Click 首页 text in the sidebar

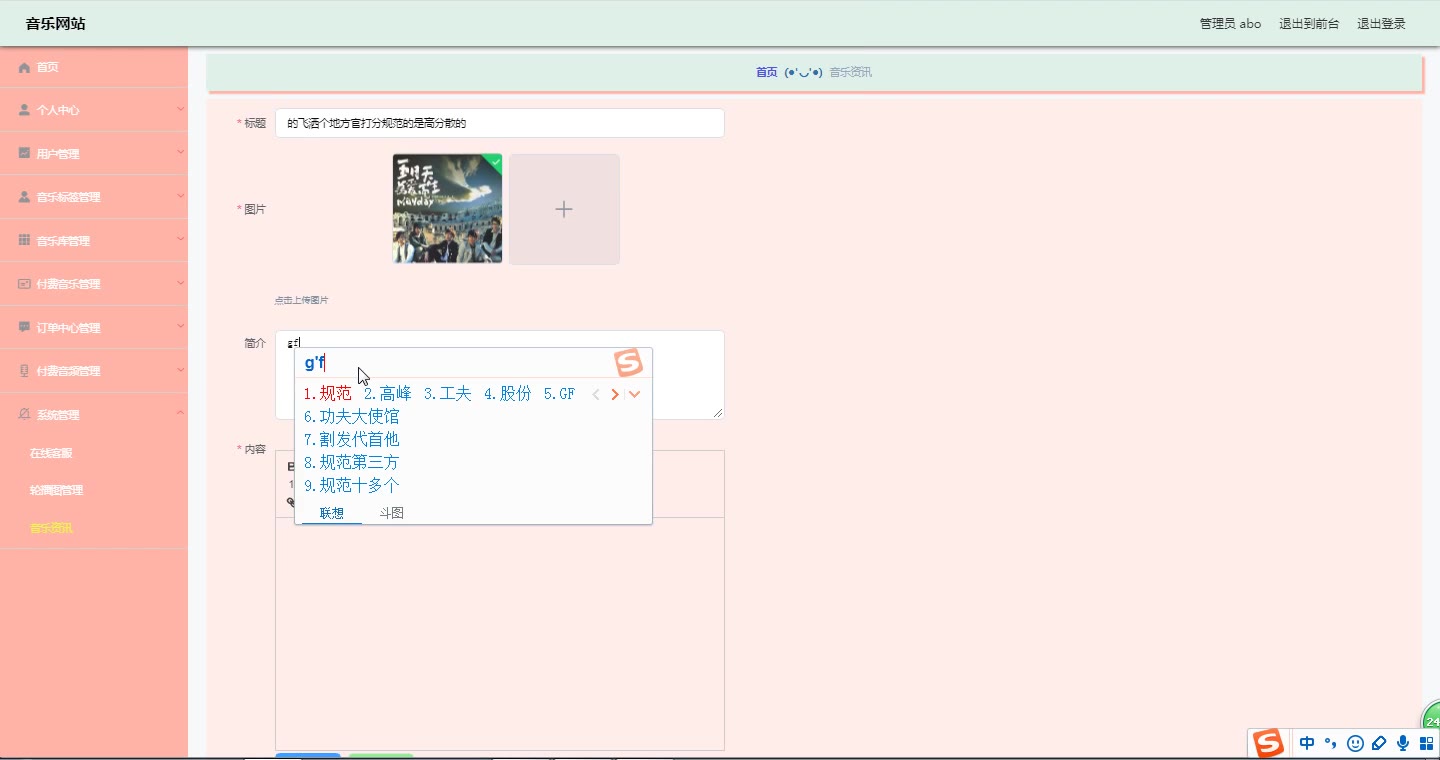(x=48, y=67)
